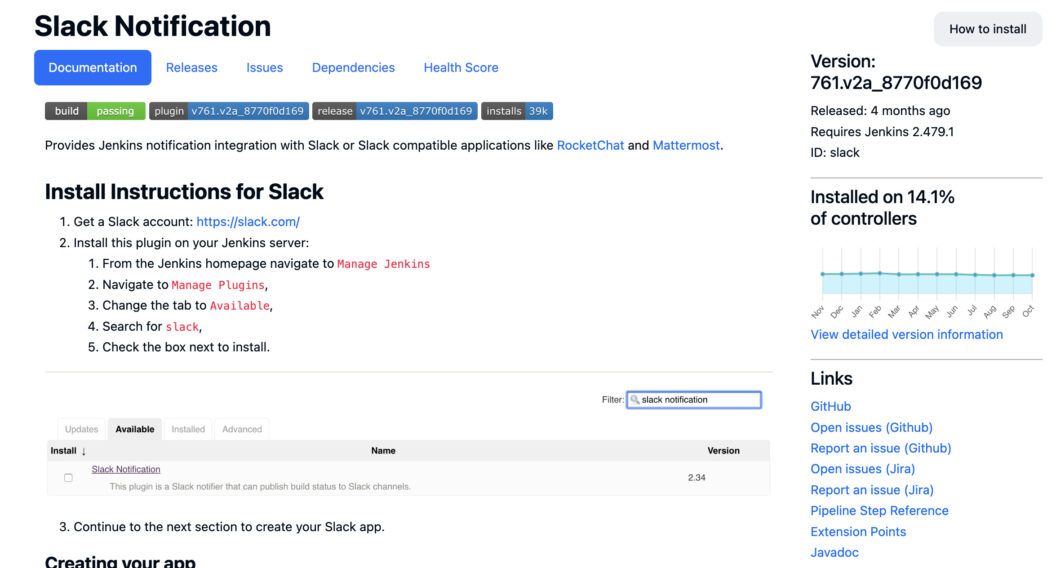Screen dimensions: 1056x568
Task: Open the Extension Points link
Action: click(858, 532)
